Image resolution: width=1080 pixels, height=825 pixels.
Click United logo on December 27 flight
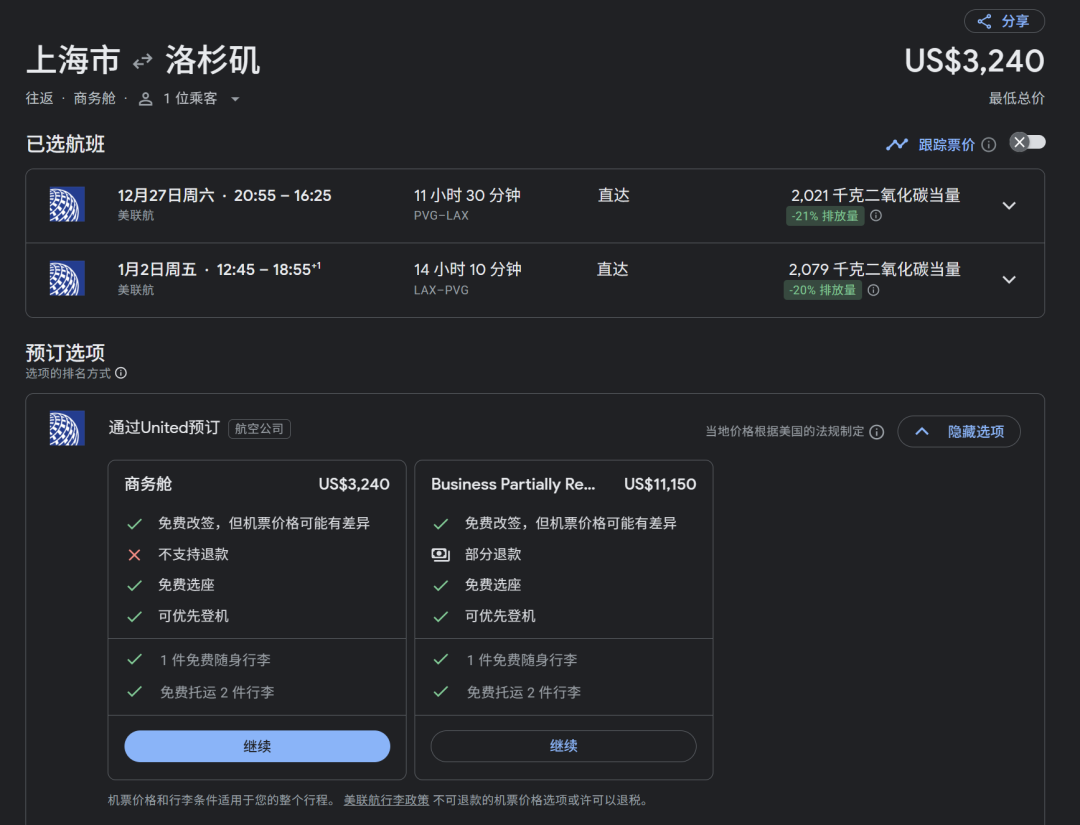click(67, 204)
